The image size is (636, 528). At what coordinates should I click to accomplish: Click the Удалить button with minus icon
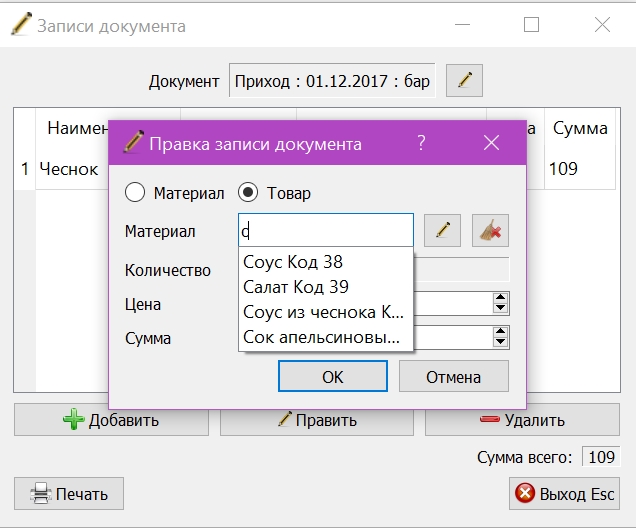coord(522,420)
